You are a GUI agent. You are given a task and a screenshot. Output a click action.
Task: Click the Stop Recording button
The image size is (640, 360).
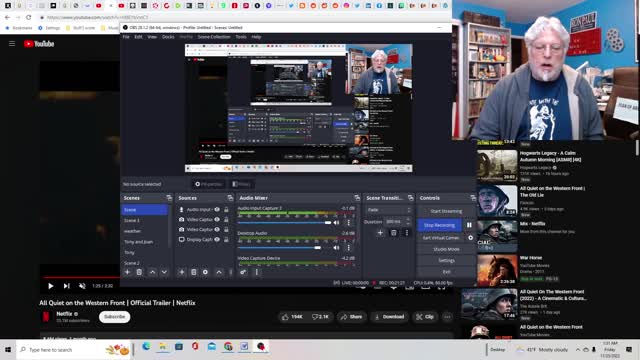point(440,225)
